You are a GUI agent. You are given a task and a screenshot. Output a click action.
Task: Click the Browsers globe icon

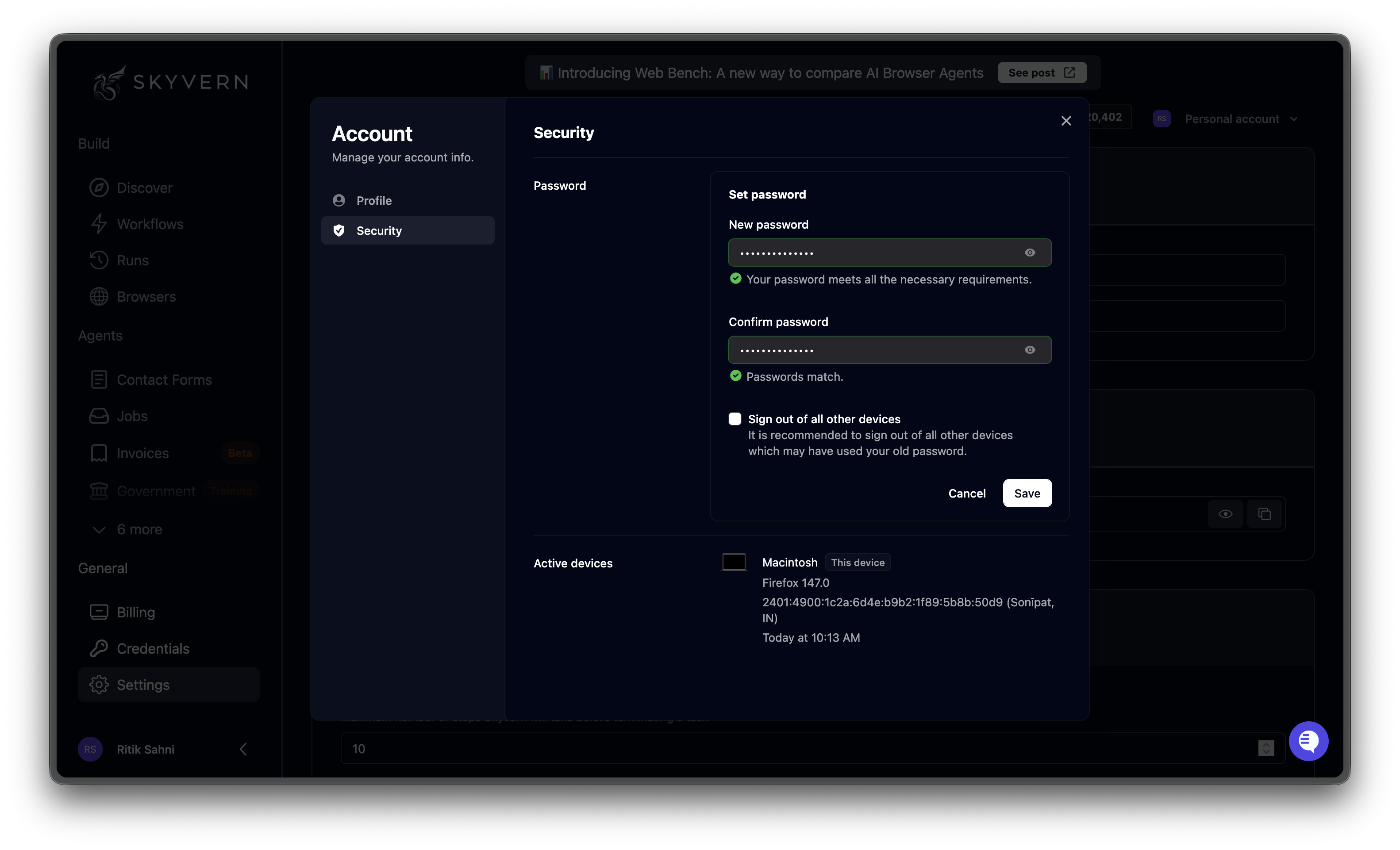coord(99,296)
